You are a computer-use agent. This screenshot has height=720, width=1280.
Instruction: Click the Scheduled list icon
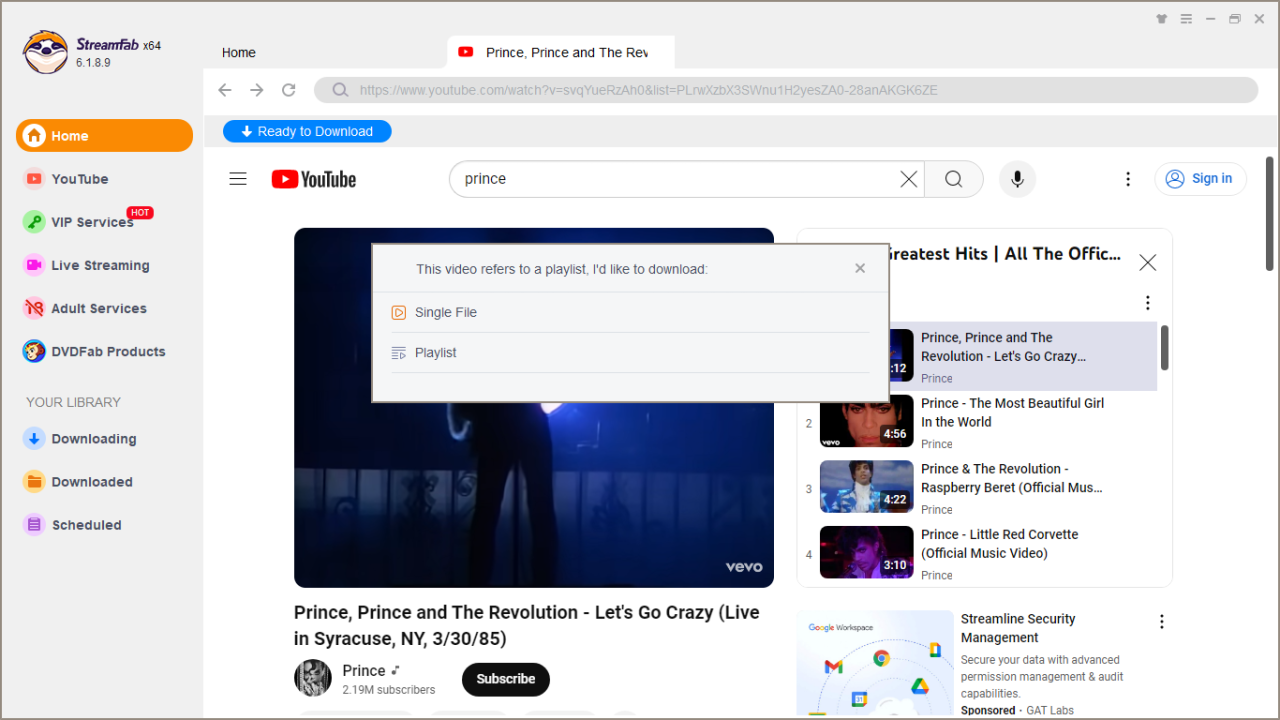(x=34, y=524)
